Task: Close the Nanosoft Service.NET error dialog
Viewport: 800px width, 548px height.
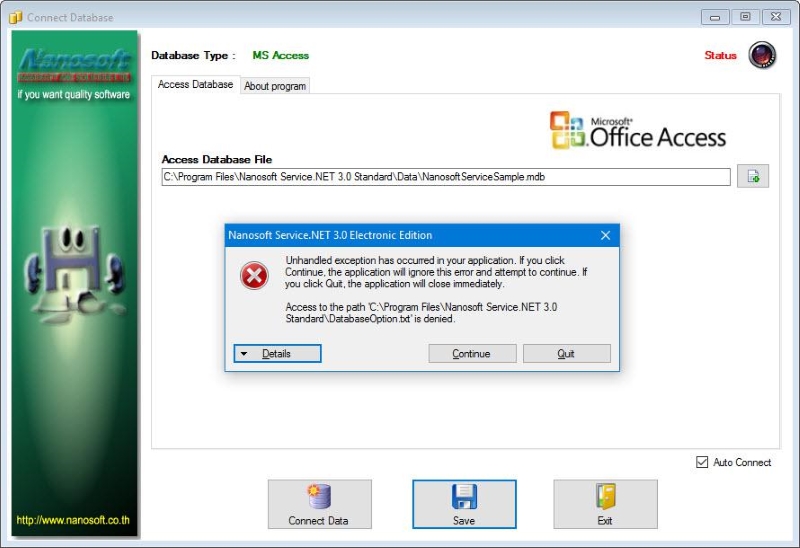Action: [606, 235]
